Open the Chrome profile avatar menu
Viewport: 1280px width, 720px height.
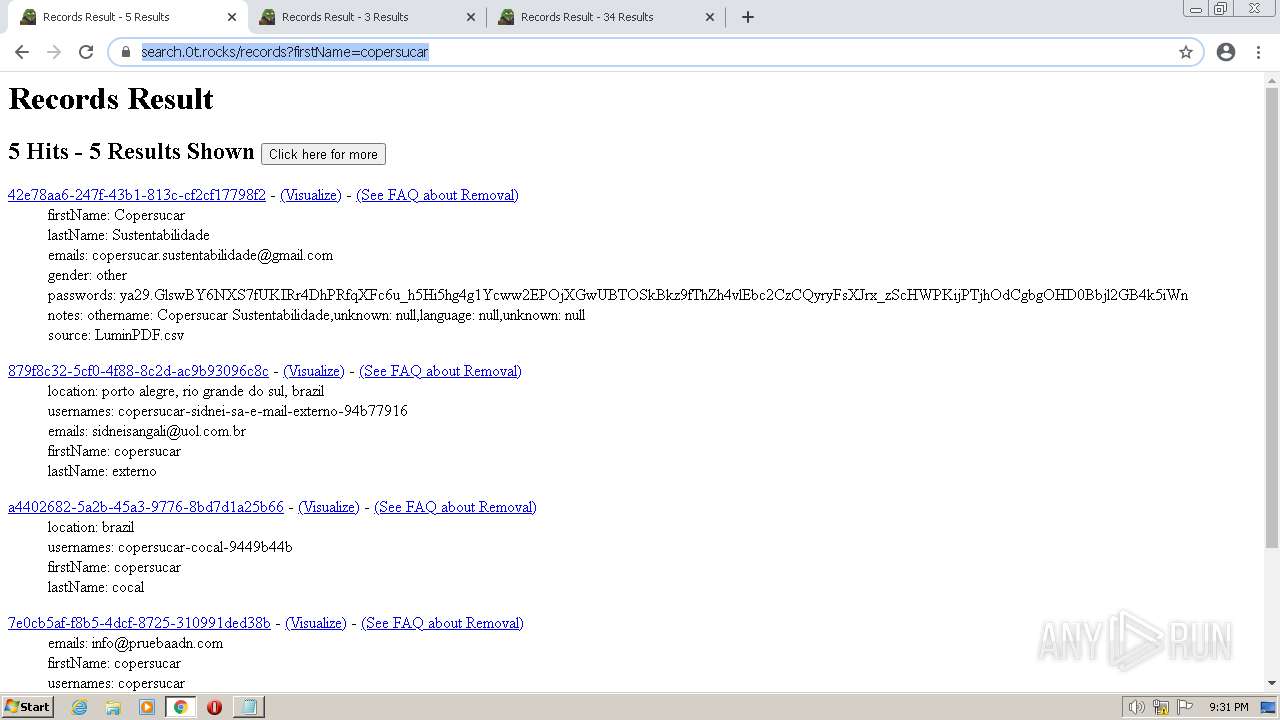(x=1226, y=52)
